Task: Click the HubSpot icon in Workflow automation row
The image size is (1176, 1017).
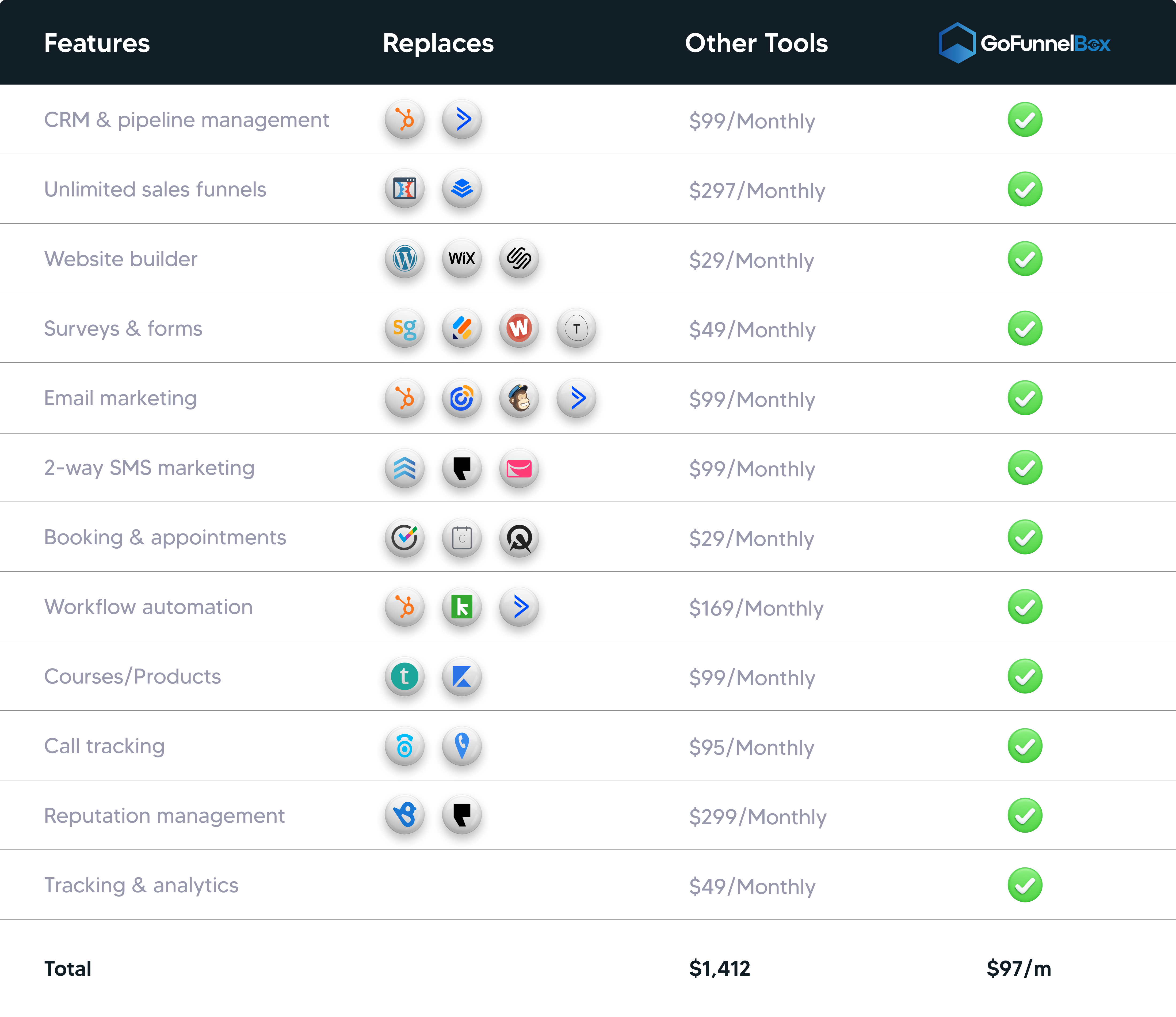Action: (405, 606)
